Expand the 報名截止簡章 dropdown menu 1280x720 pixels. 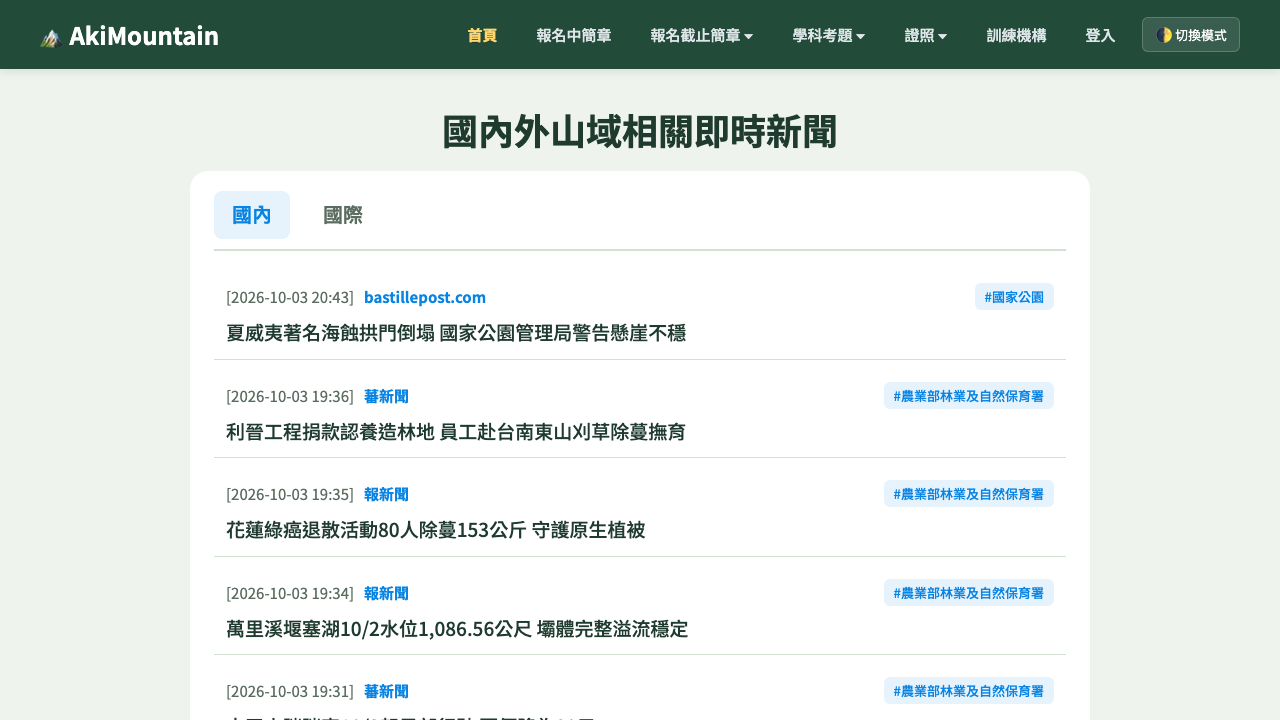pyautogui.click(x=701, y=35)
